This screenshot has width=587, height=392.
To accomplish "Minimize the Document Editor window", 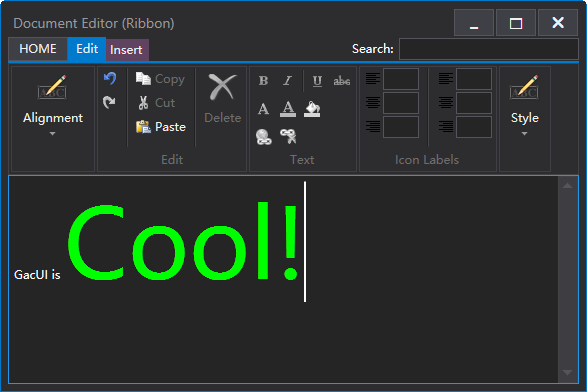I will point(474,23).
